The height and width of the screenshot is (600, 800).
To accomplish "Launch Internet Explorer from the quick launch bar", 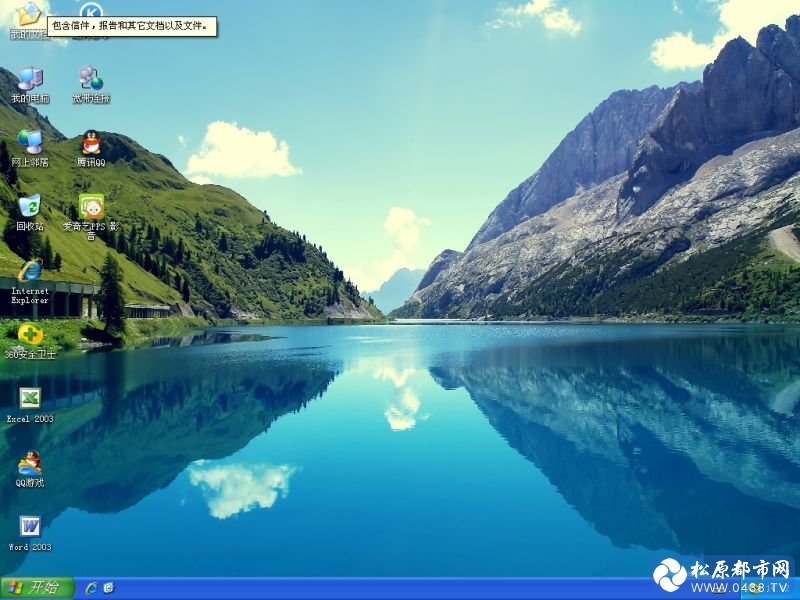I will coord(91,588).
